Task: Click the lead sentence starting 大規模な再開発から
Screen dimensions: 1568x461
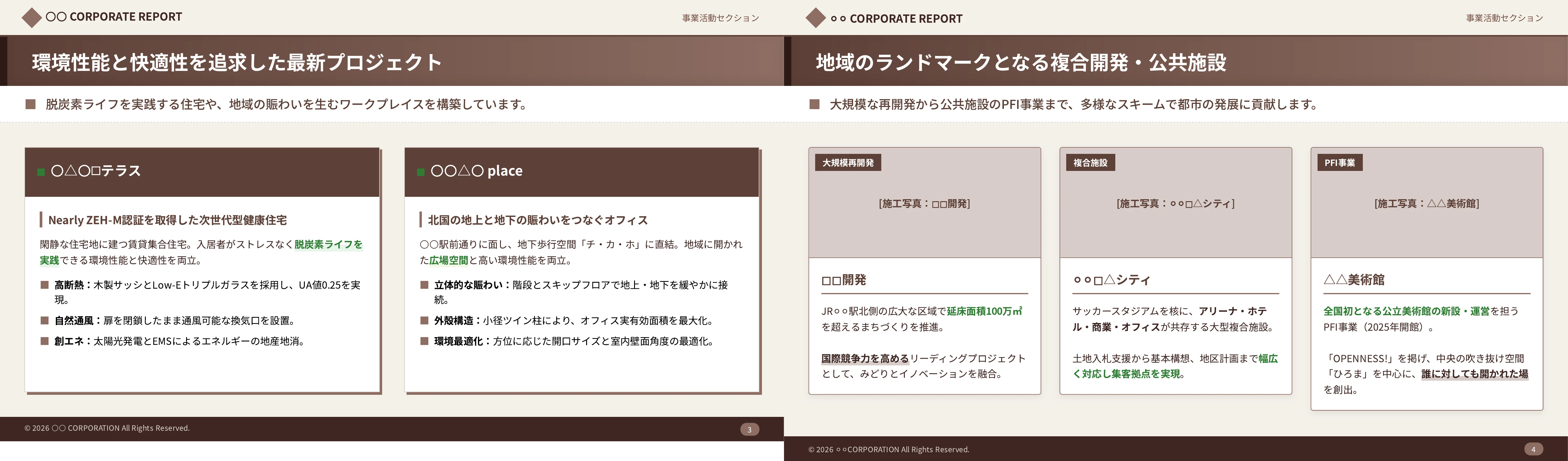Action: (1074, 104)
